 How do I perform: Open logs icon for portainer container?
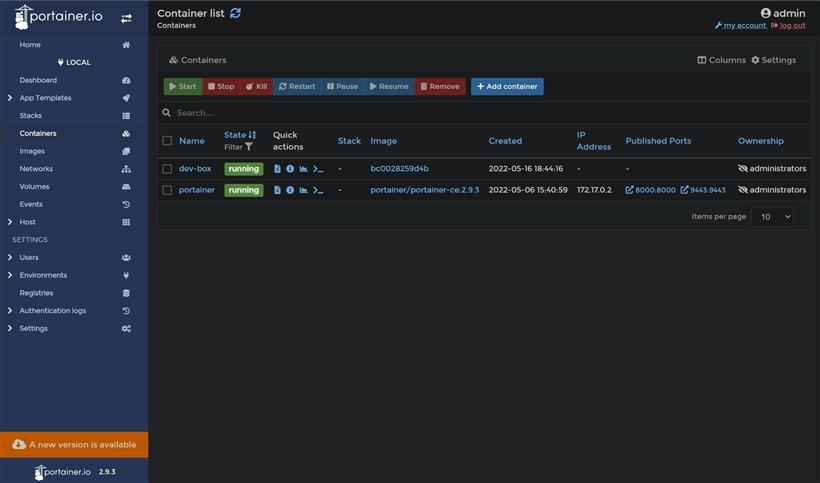pos(277,190)
